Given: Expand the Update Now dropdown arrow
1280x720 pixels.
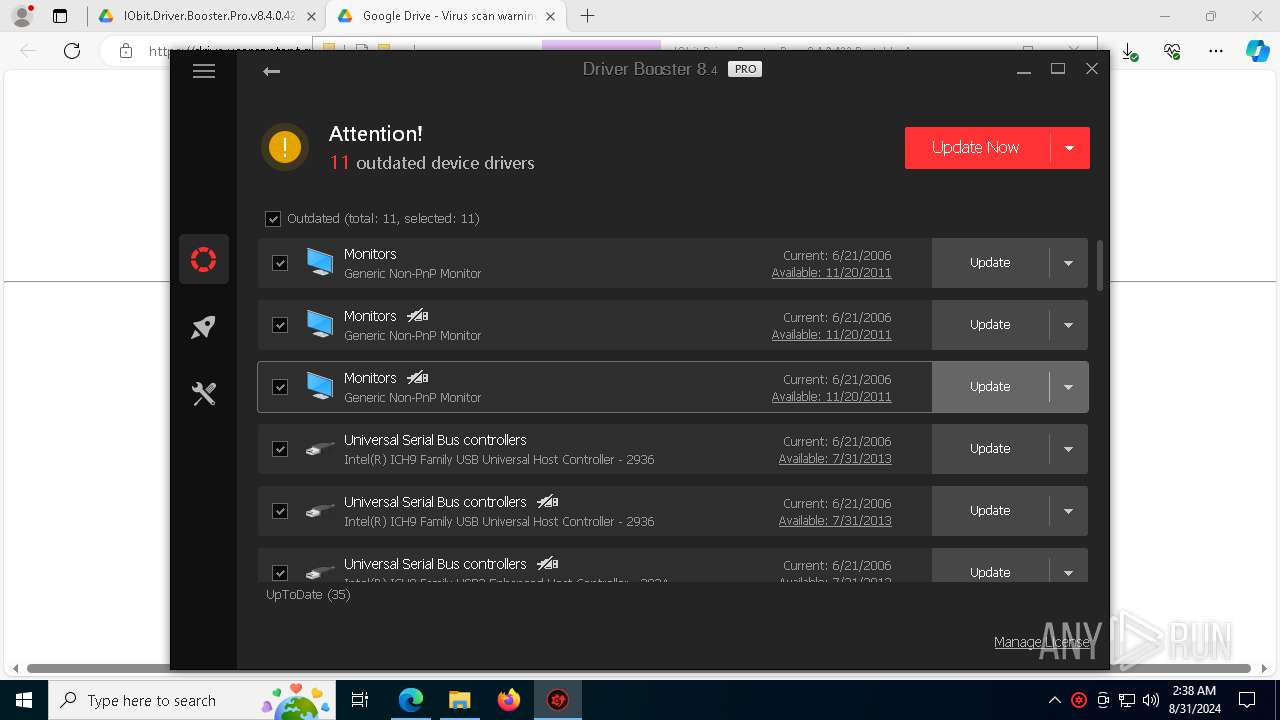Looking at the screenshot, I should tap(1069, 148).
